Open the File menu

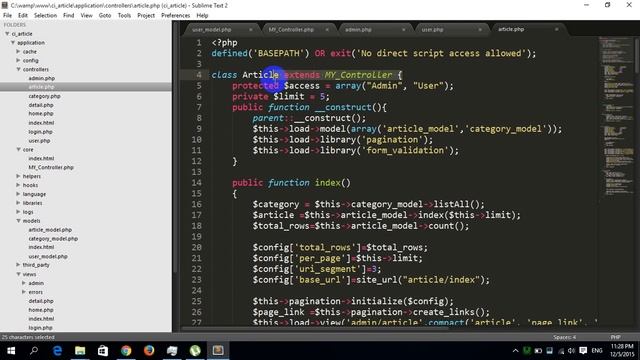[7, 16]
